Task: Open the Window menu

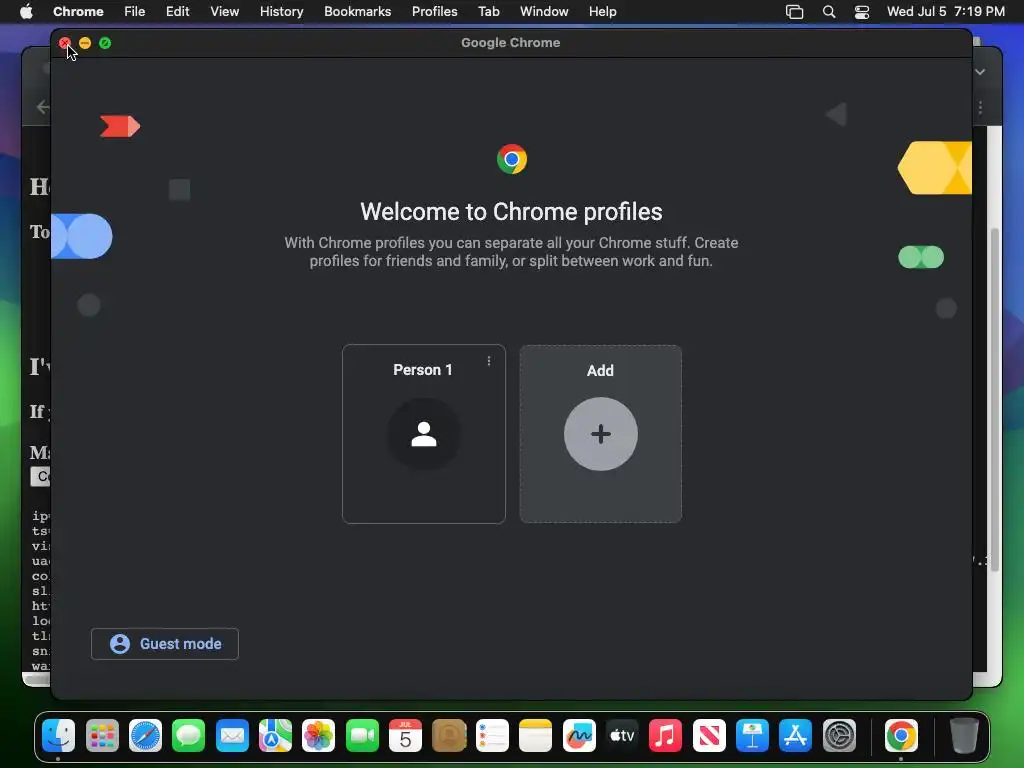Action: (544, 12)
